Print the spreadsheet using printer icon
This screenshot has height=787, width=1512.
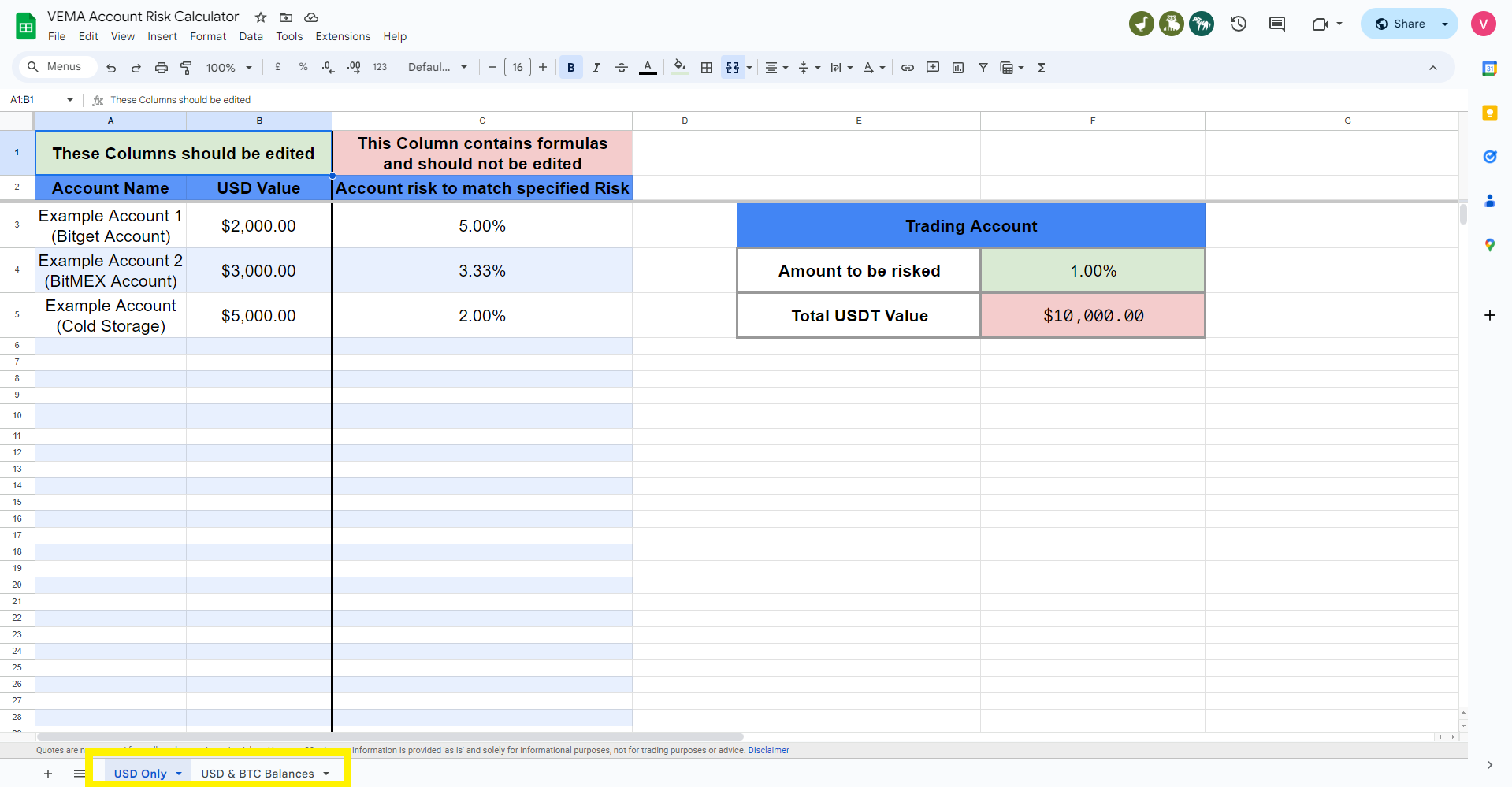pos(162,68)
